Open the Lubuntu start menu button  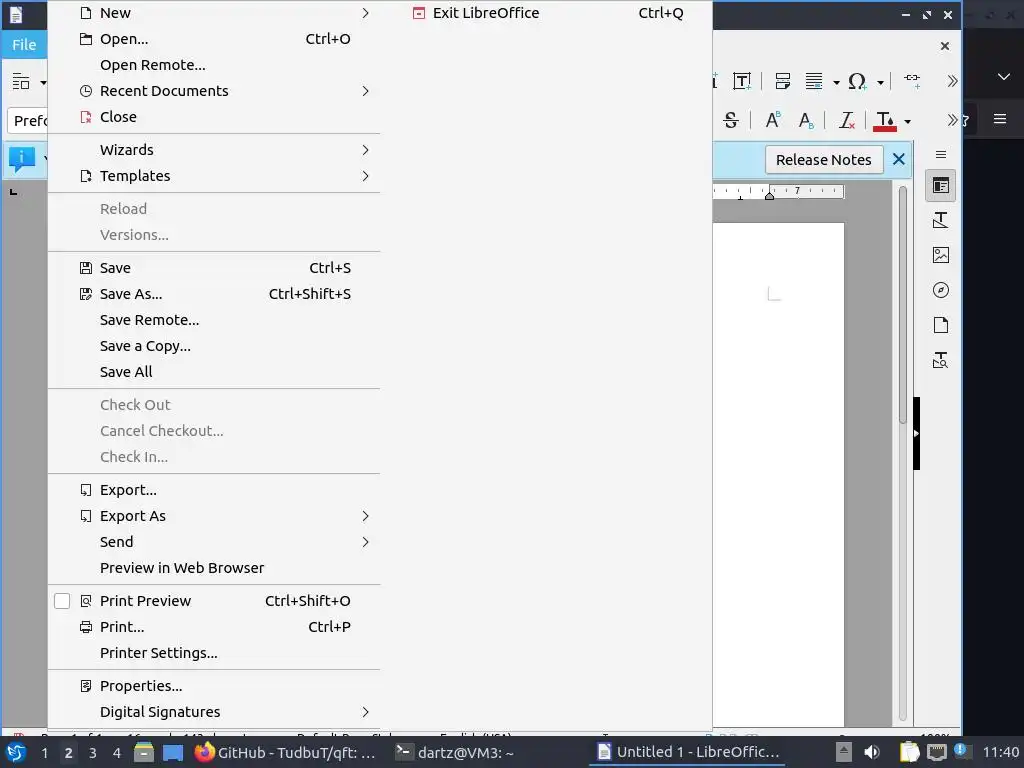16,752
